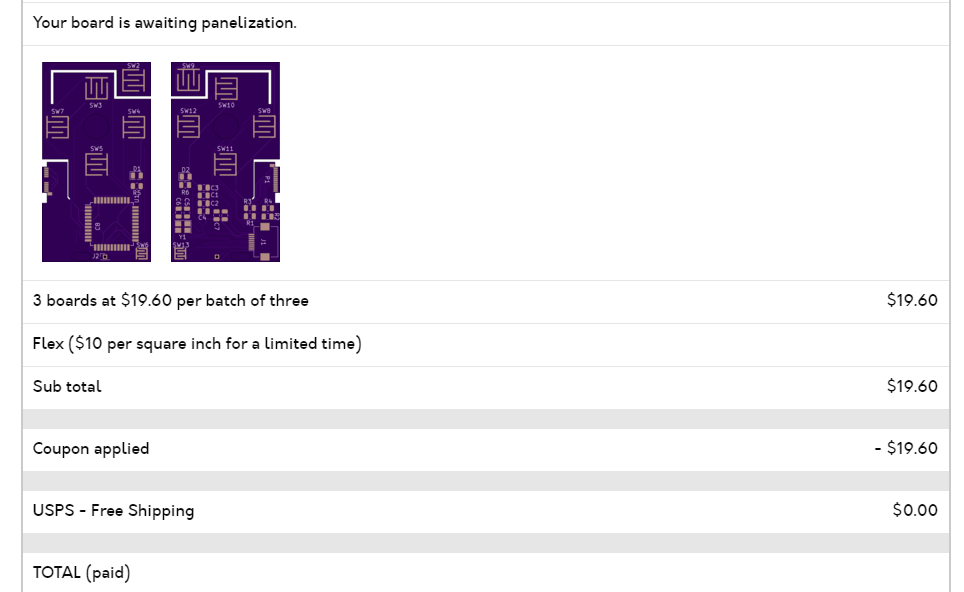Click the TOTAL (paid) label
Viewport: 964px width, 592px height.
pos(81,573)
